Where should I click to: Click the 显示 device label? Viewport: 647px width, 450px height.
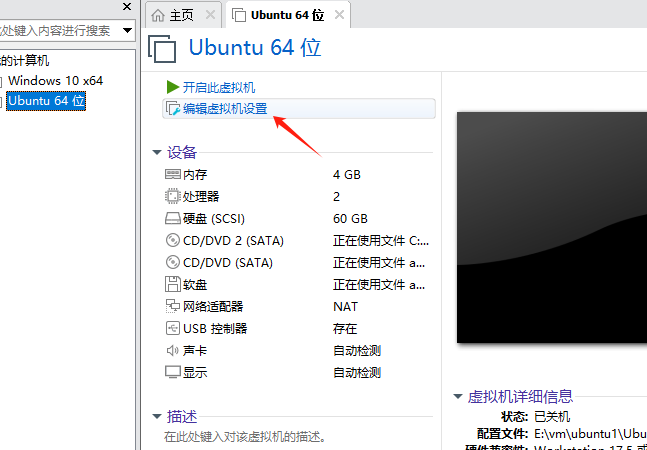click(x=195, y=372)
